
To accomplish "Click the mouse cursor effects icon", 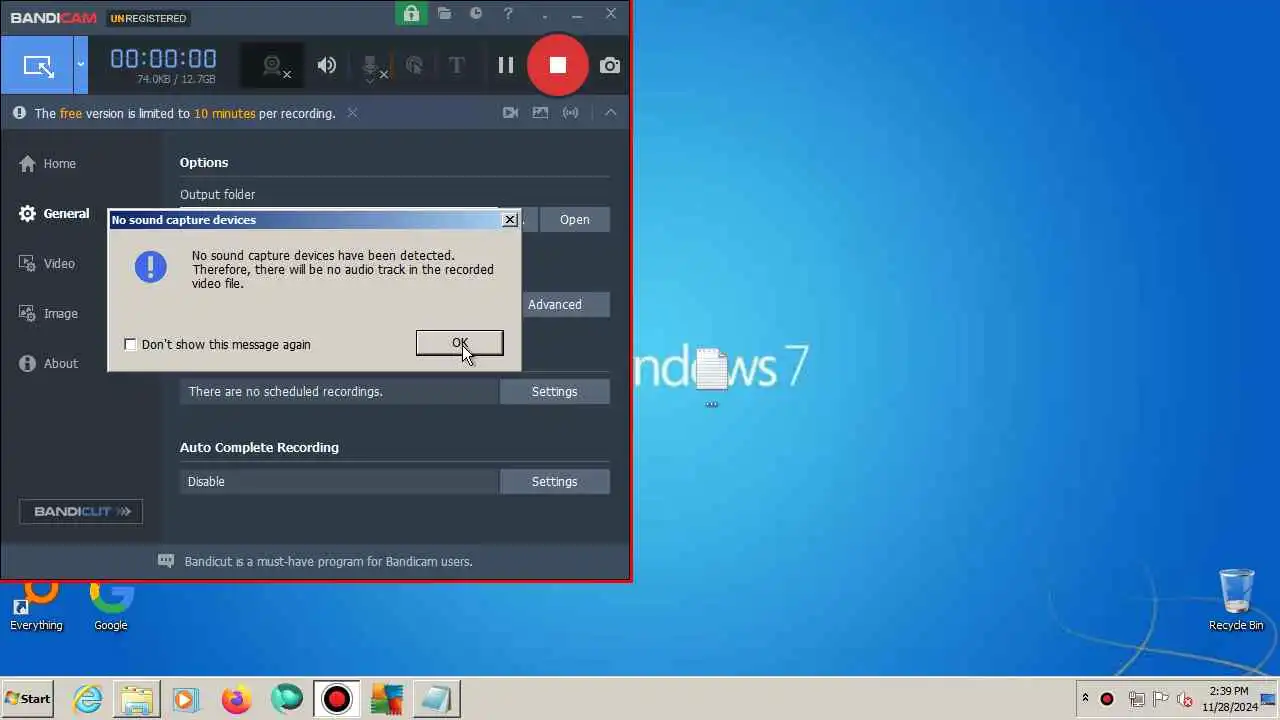I will tap(414, 66).
